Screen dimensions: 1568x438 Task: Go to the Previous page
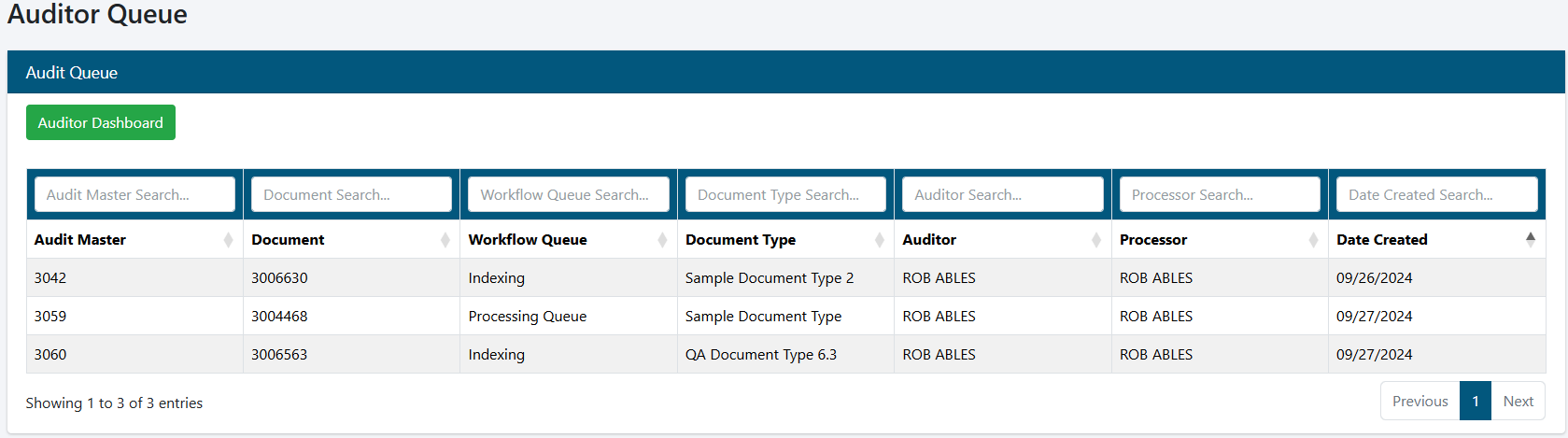pyautogui.click(x=1420, y=401)
